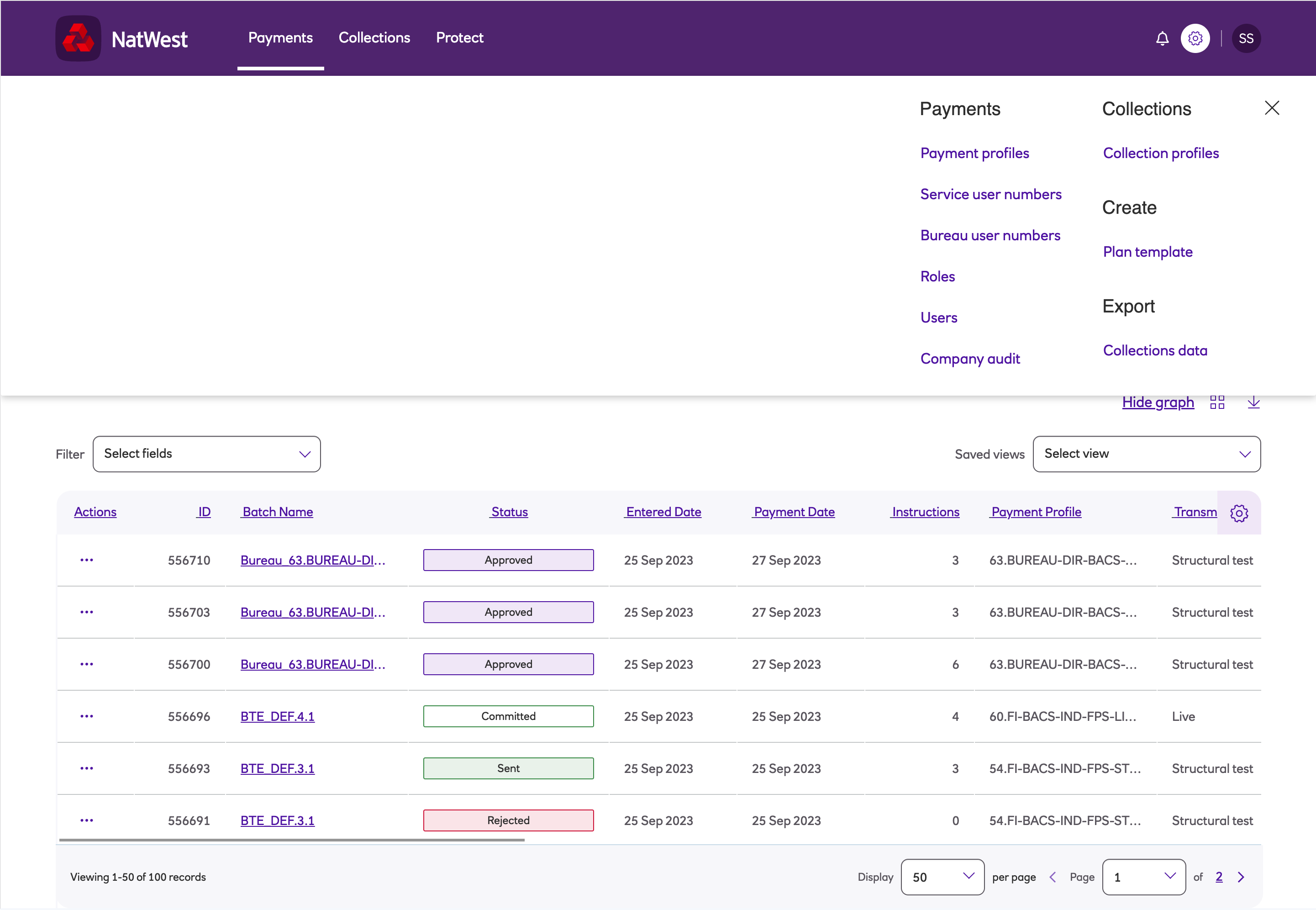Screen dimensions: 1316x910
Task: Open actions menu for batch 556703
Action: coord(87,612)
